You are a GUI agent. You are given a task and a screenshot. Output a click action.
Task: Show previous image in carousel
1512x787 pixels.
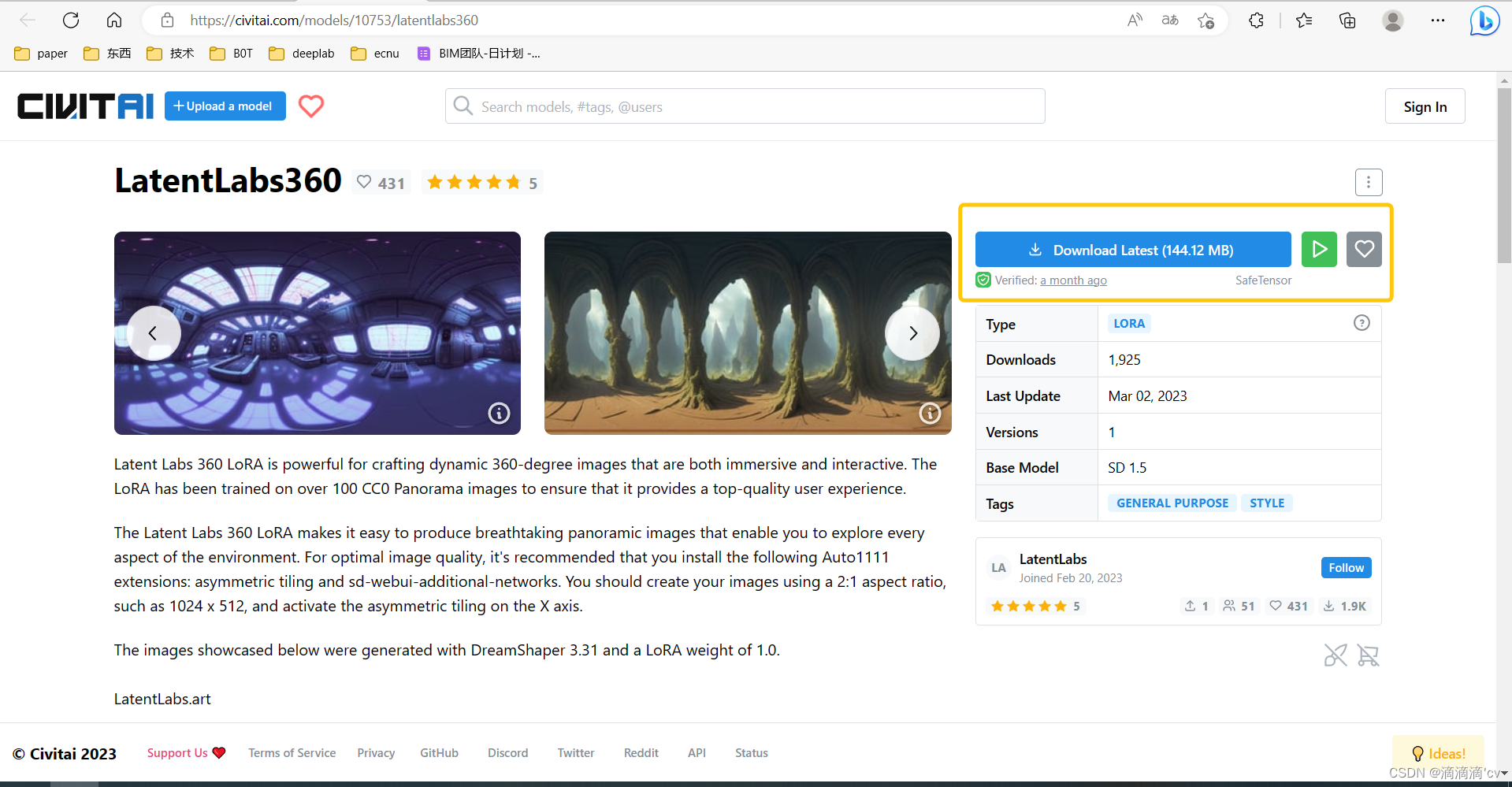[x=153, y=333]
